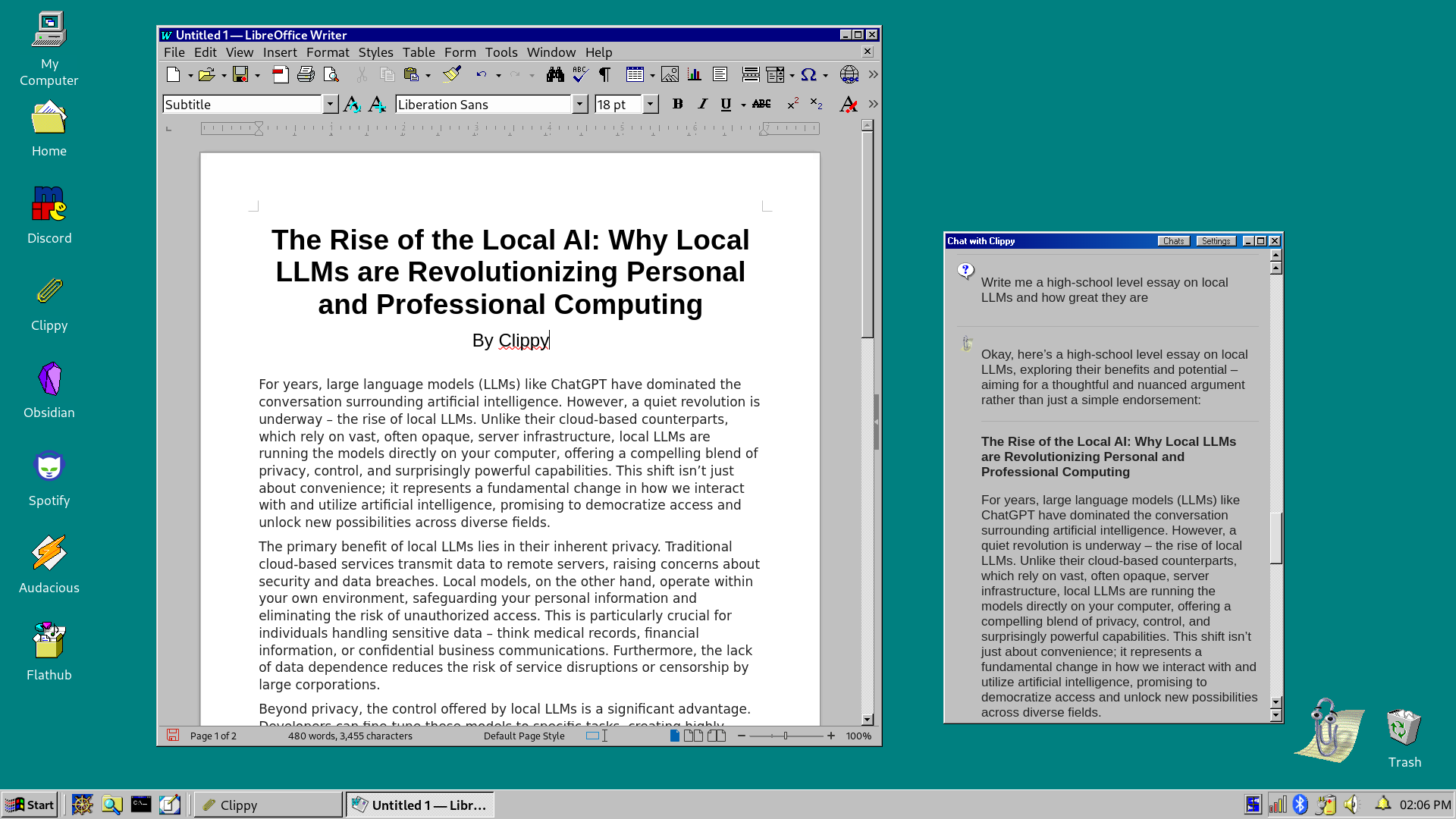Apply subscript formatting

click(816, 104)
